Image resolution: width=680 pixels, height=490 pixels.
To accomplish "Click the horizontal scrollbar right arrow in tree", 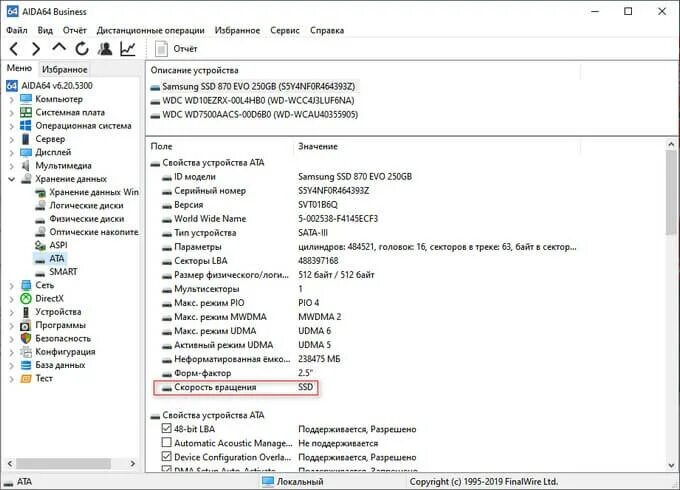I will 133,464.
